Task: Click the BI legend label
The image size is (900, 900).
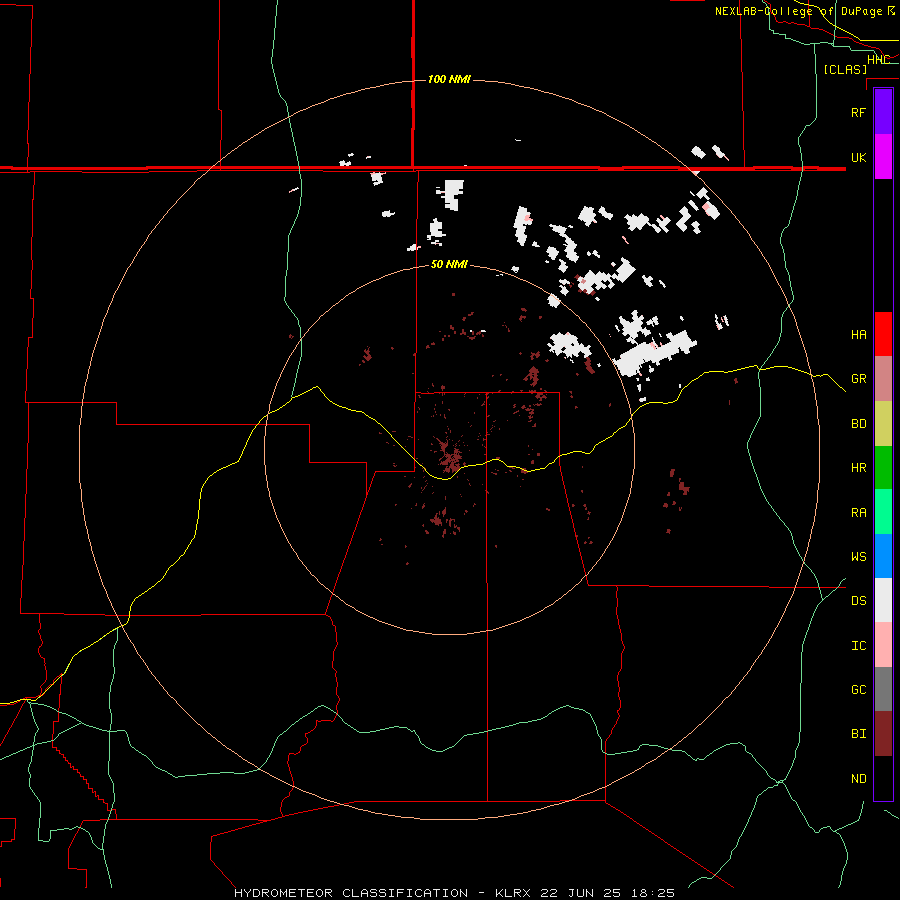Action: tap(858, 734)
